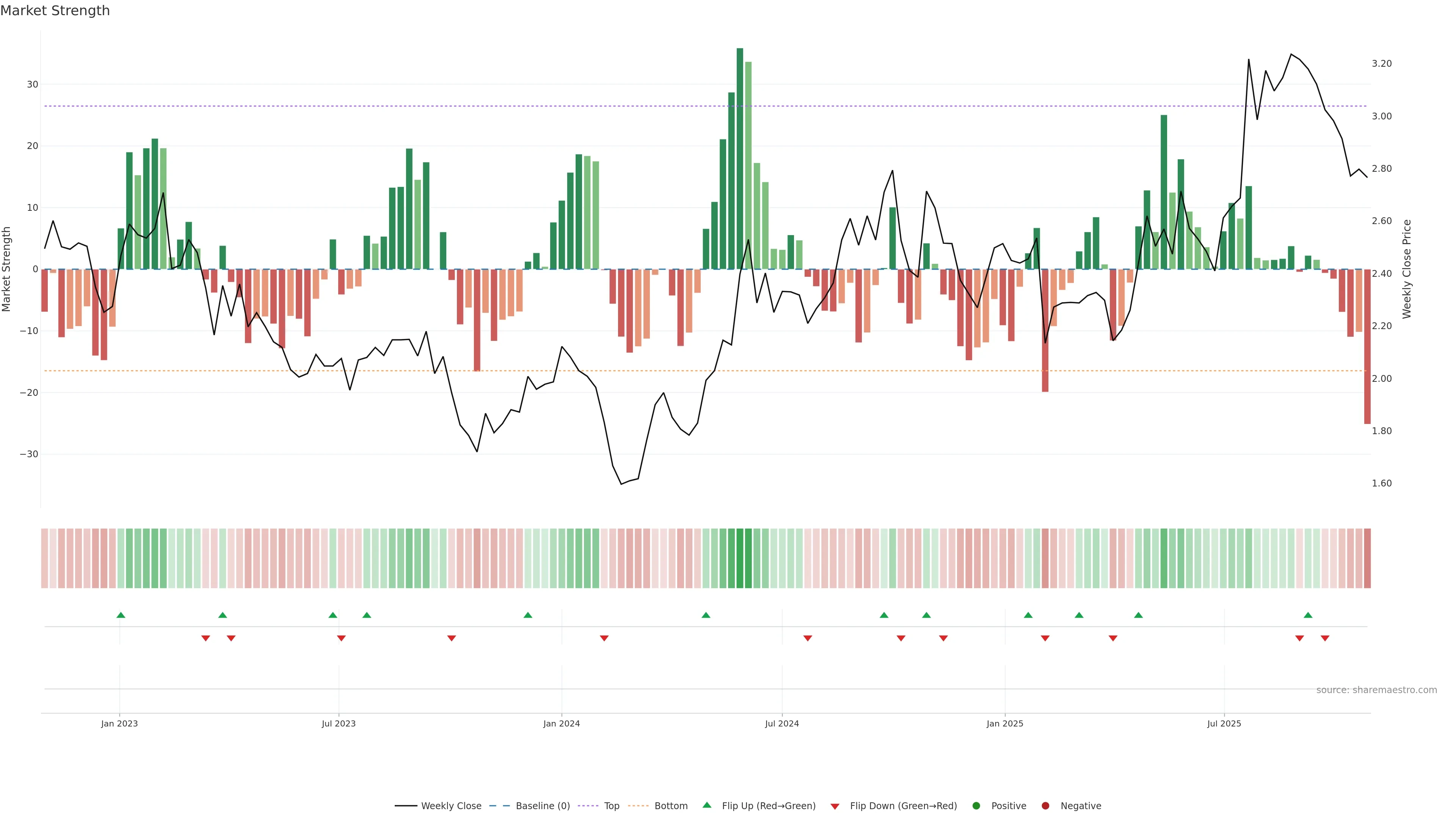This screenshot has width=1456, height=819.
Task: Click the red flip-down marker after Jan 2024
Action: pos(604,638)
